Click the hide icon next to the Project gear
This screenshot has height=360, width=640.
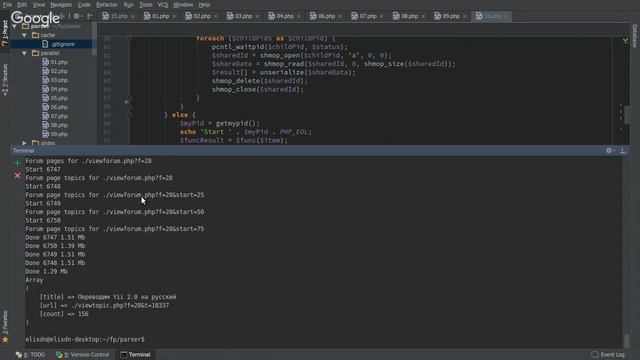point(90,16)
